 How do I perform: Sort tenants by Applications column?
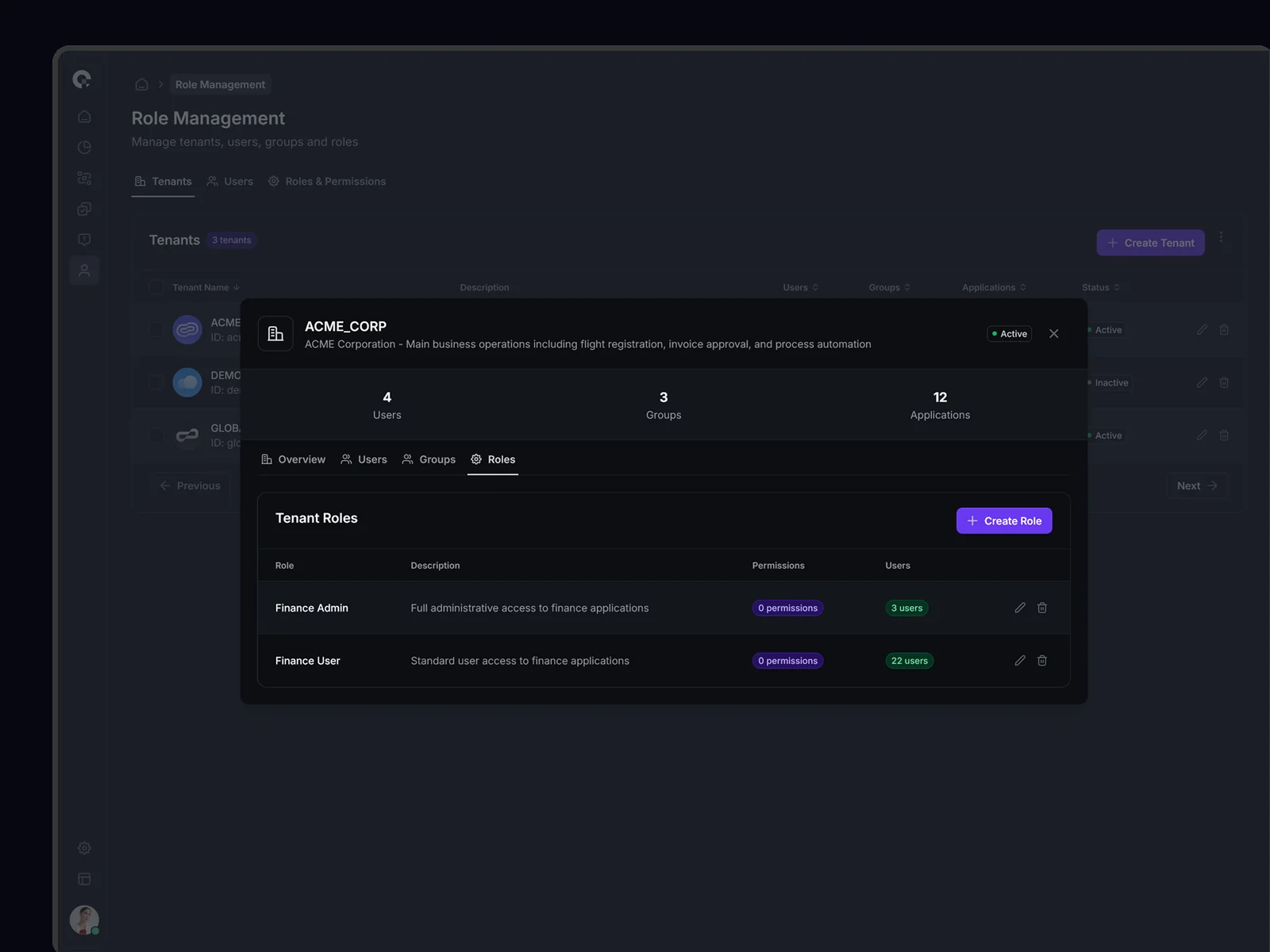(x=994, y=287)
